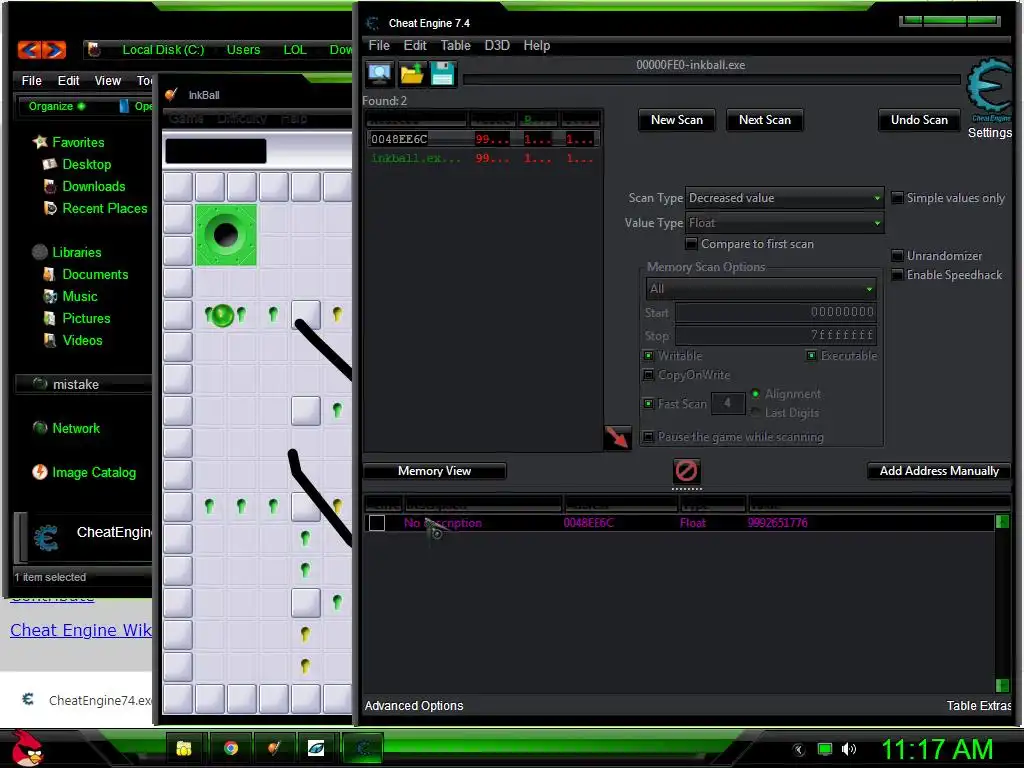Toggle the Writable checkbox
The width and height of the screenshot is (1024, 768).
[x=648, y=355]
